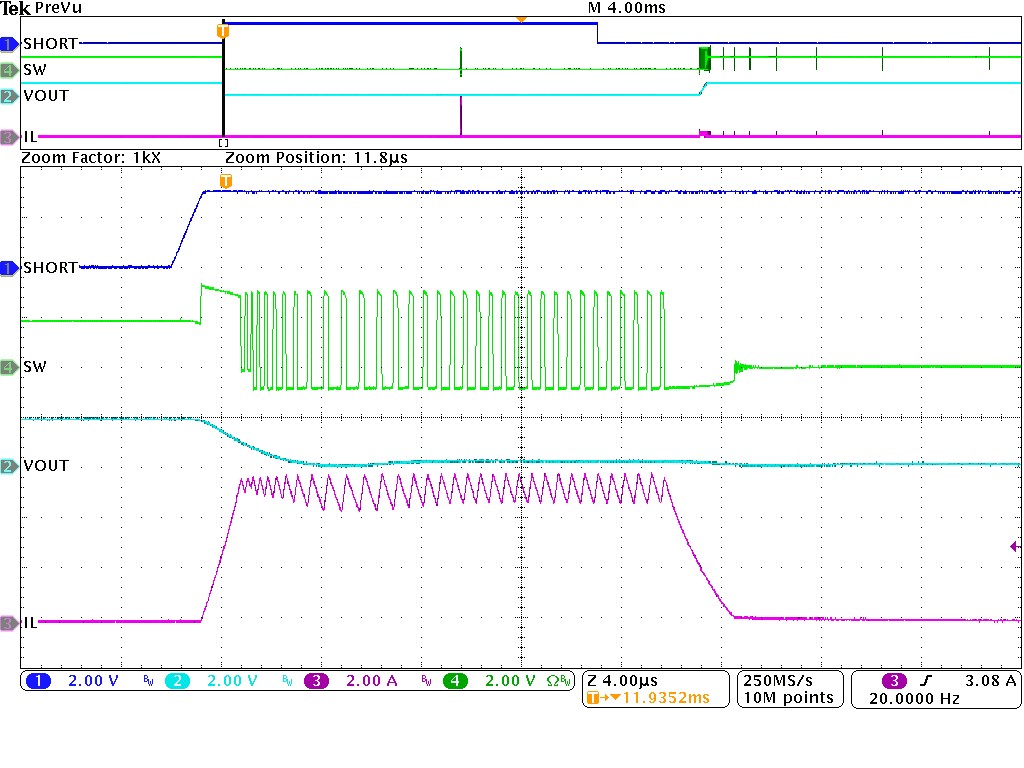
Task: Select the channel 4 SW marker in zoomed view
Action: tap(10, 367)
